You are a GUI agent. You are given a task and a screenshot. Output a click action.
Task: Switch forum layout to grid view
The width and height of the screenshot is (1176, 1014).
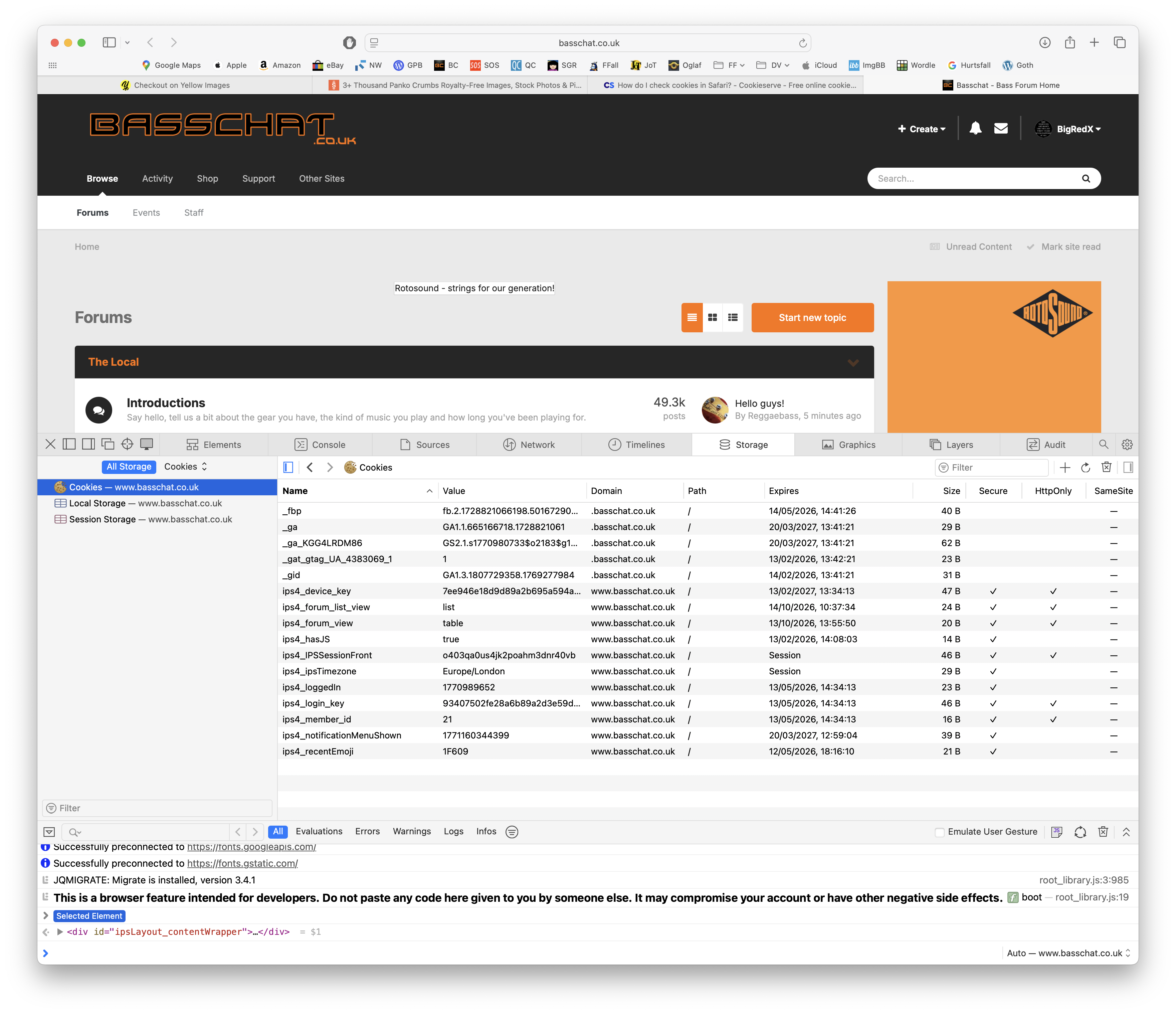pyautogui.click(x=712, y=317)
